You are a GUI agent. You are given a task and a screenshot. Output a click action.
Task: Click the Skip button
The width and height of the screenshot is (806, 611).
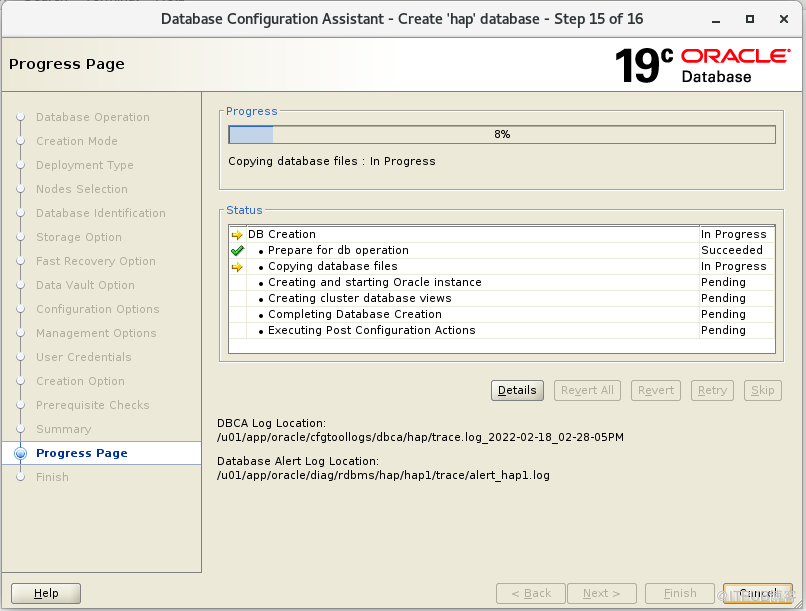[x=763, y=391]
